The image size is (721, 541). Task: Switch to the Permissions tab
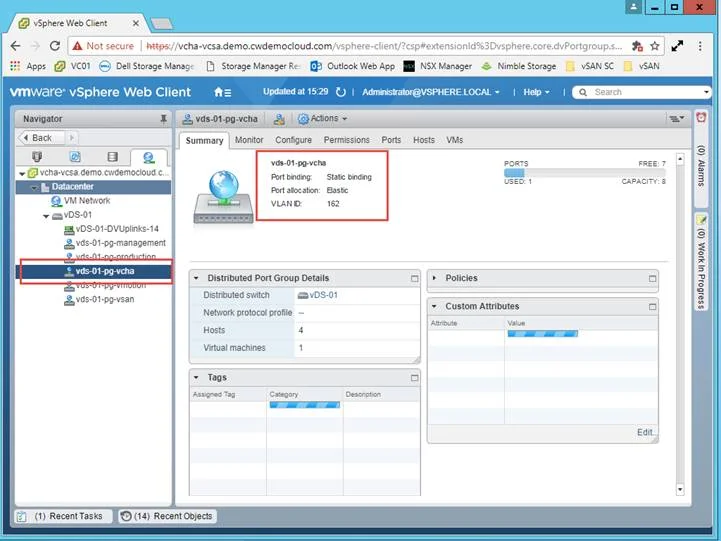[x=346, y=140]
